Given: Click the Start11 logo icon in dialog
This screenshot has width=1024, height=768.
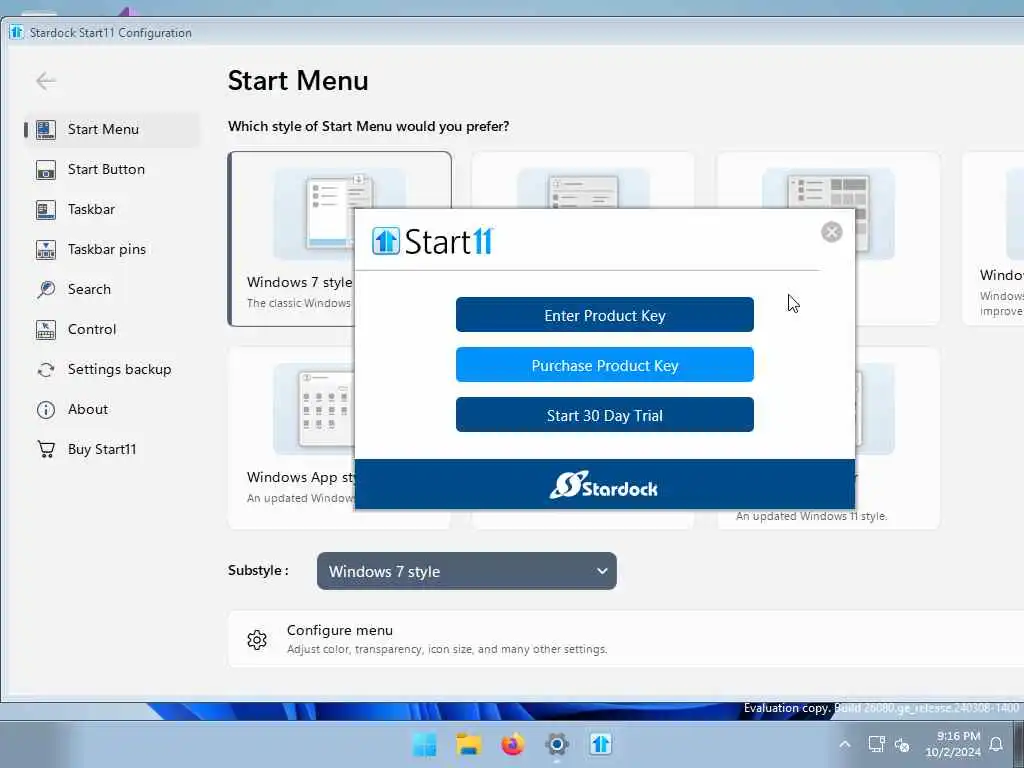Looking at the screenshot, I should tap(385, 241).
